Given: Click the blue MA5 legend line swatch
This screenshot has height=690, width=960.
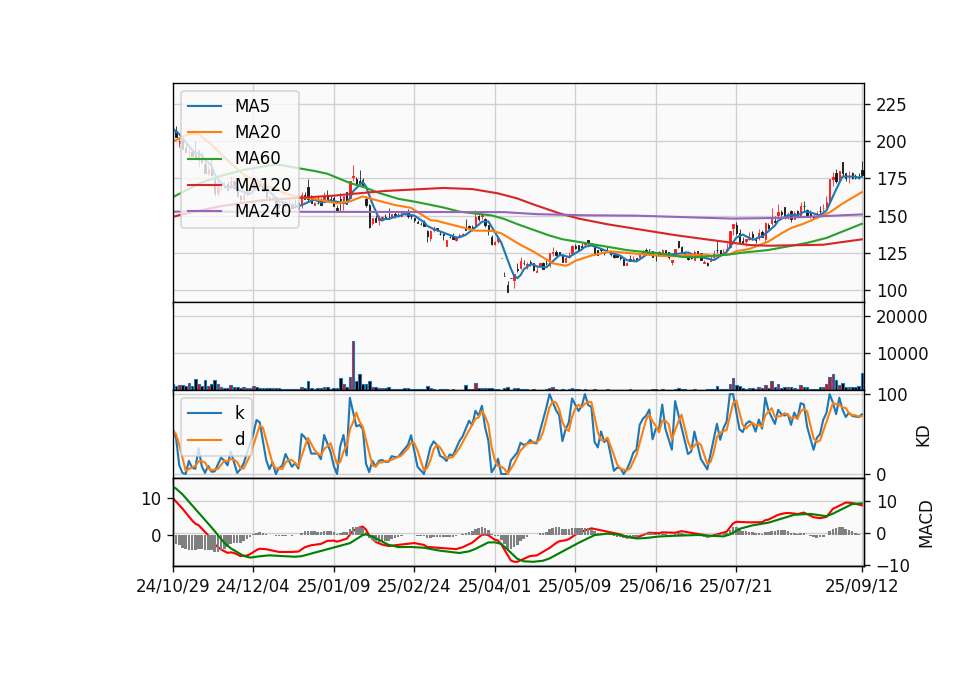Looking at the screenshot, I should coord(204,106).
